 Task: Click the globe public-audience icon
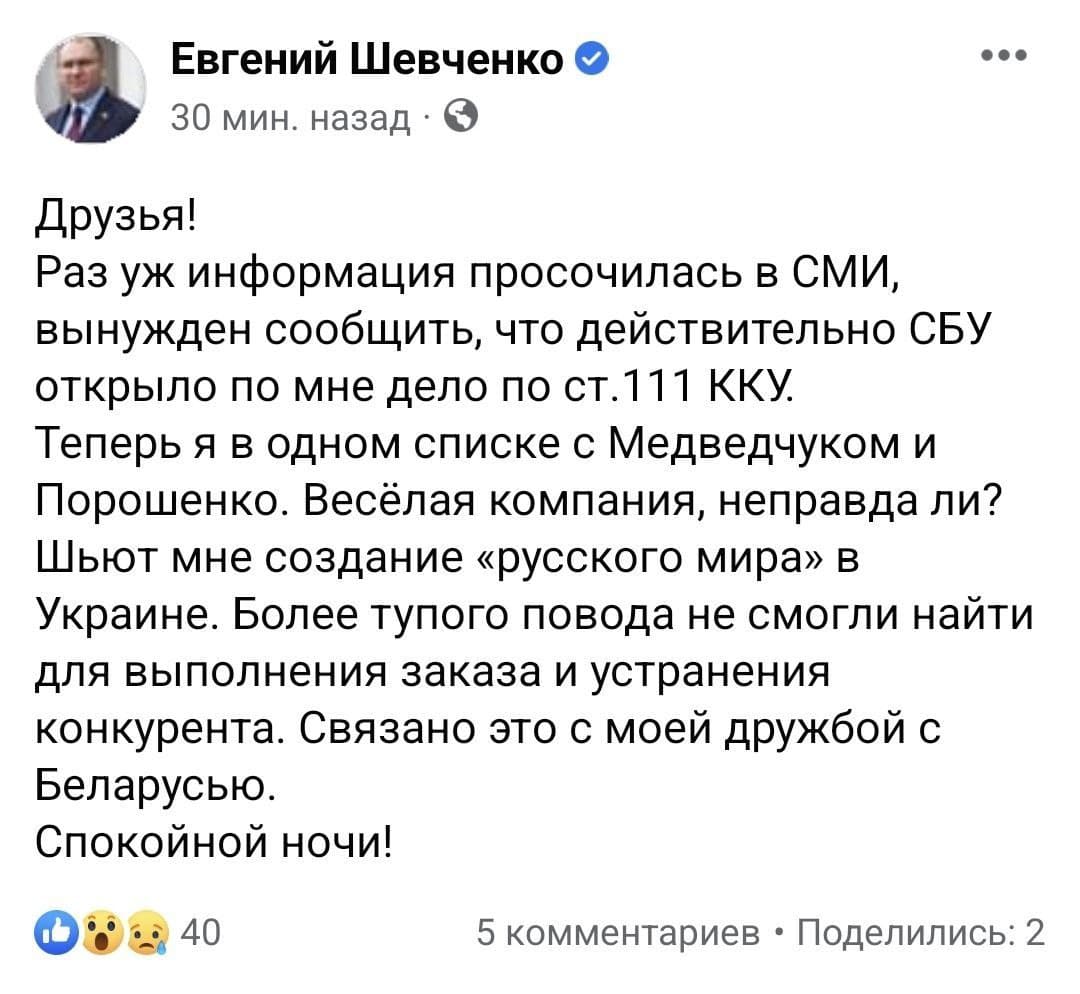click(x=461, y=117)
